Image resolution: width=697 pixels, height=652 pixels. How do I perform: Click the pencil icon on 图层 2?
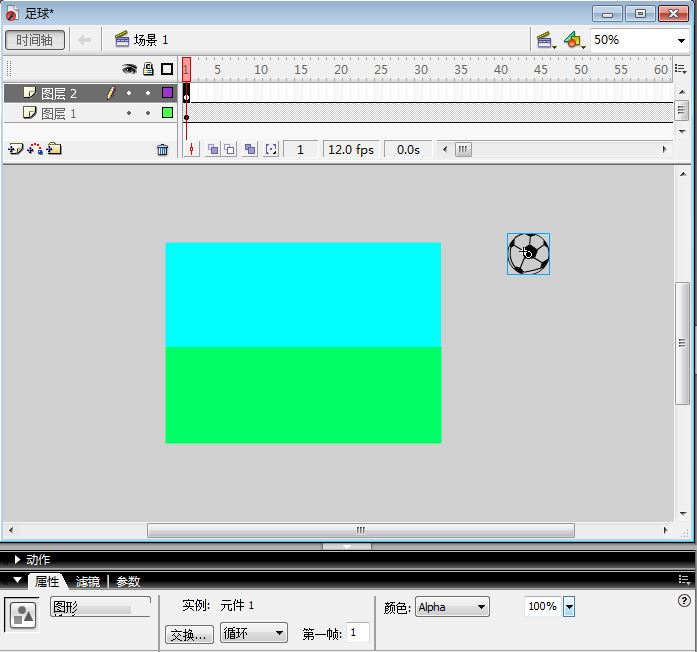click(x=111, y=92)
